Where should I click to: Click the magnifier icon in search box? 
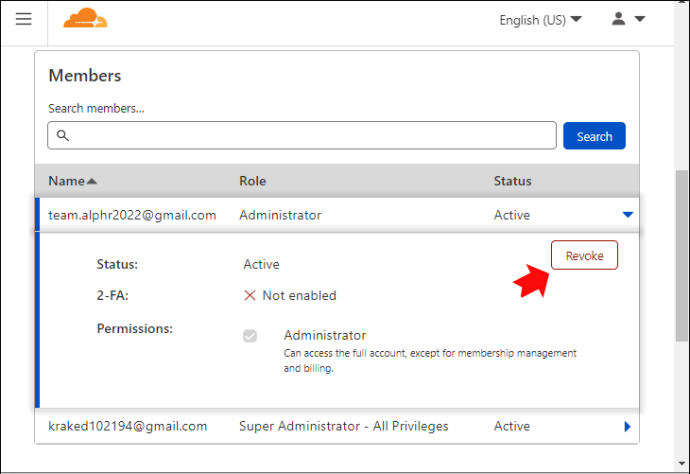(x=63, y=136)
